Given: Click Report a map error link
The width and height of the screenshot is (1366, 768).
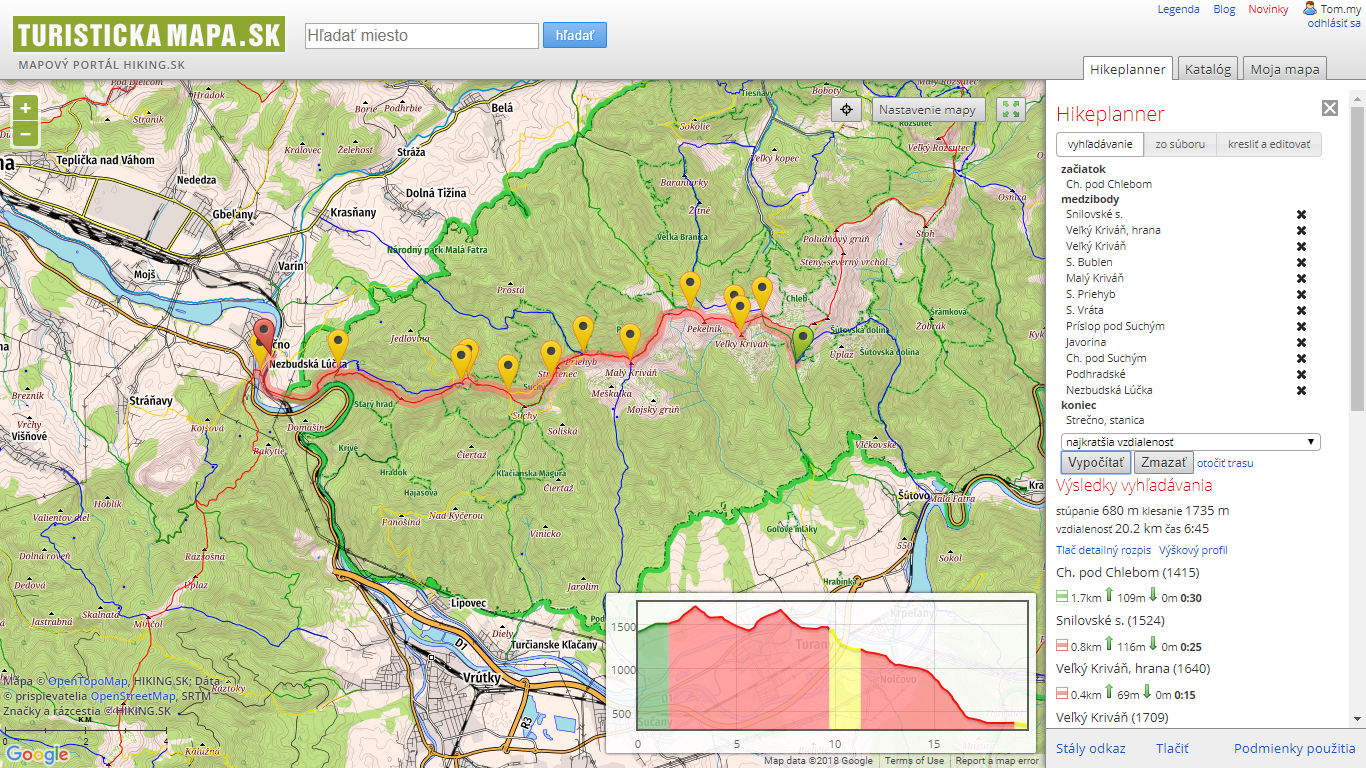Looking at the screenshot, I should [996, 761].
